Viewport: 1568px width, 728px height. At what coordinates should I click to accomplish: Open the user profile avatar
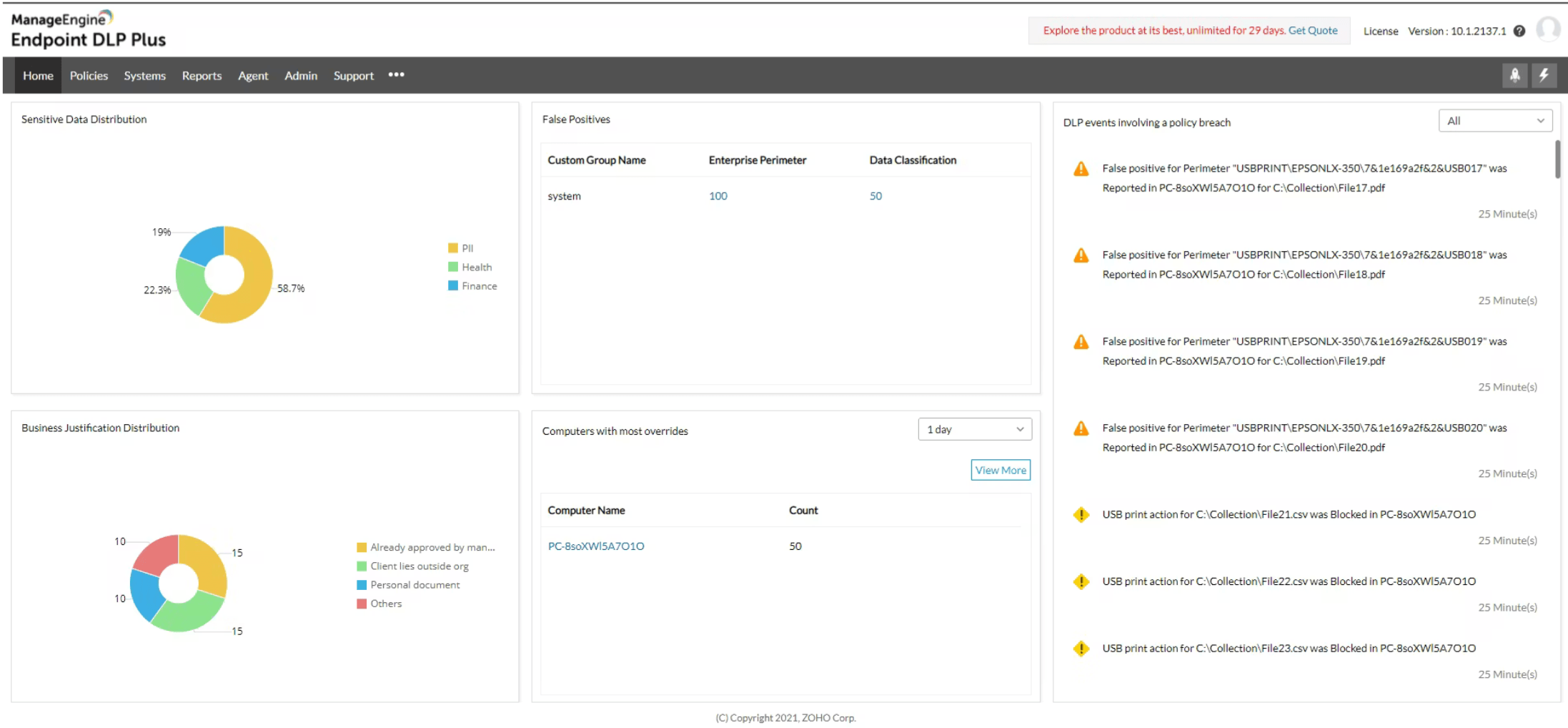[x=1548, y=29]
